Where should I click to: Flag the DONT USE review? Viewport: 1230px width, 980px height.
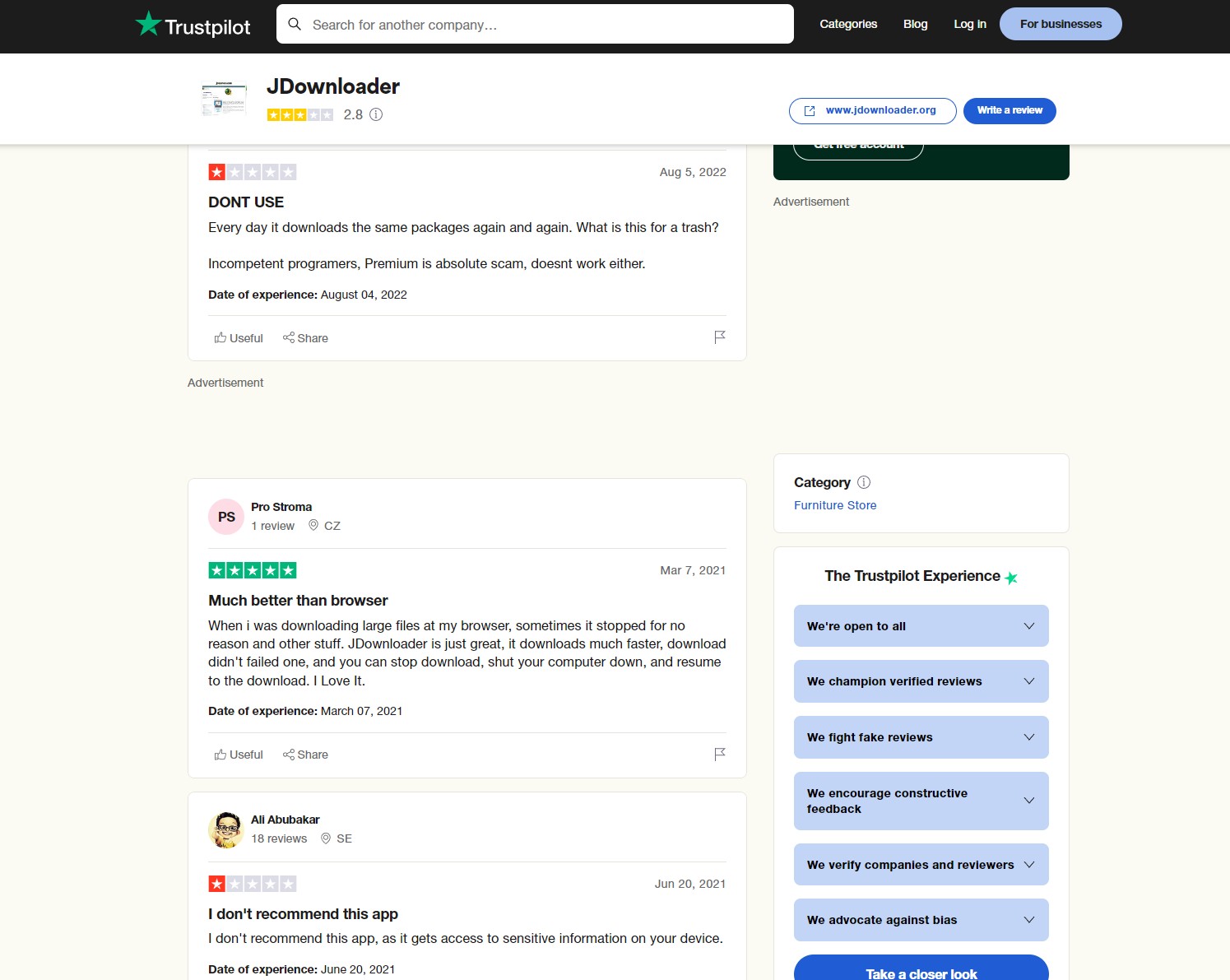tap(720, 337)
